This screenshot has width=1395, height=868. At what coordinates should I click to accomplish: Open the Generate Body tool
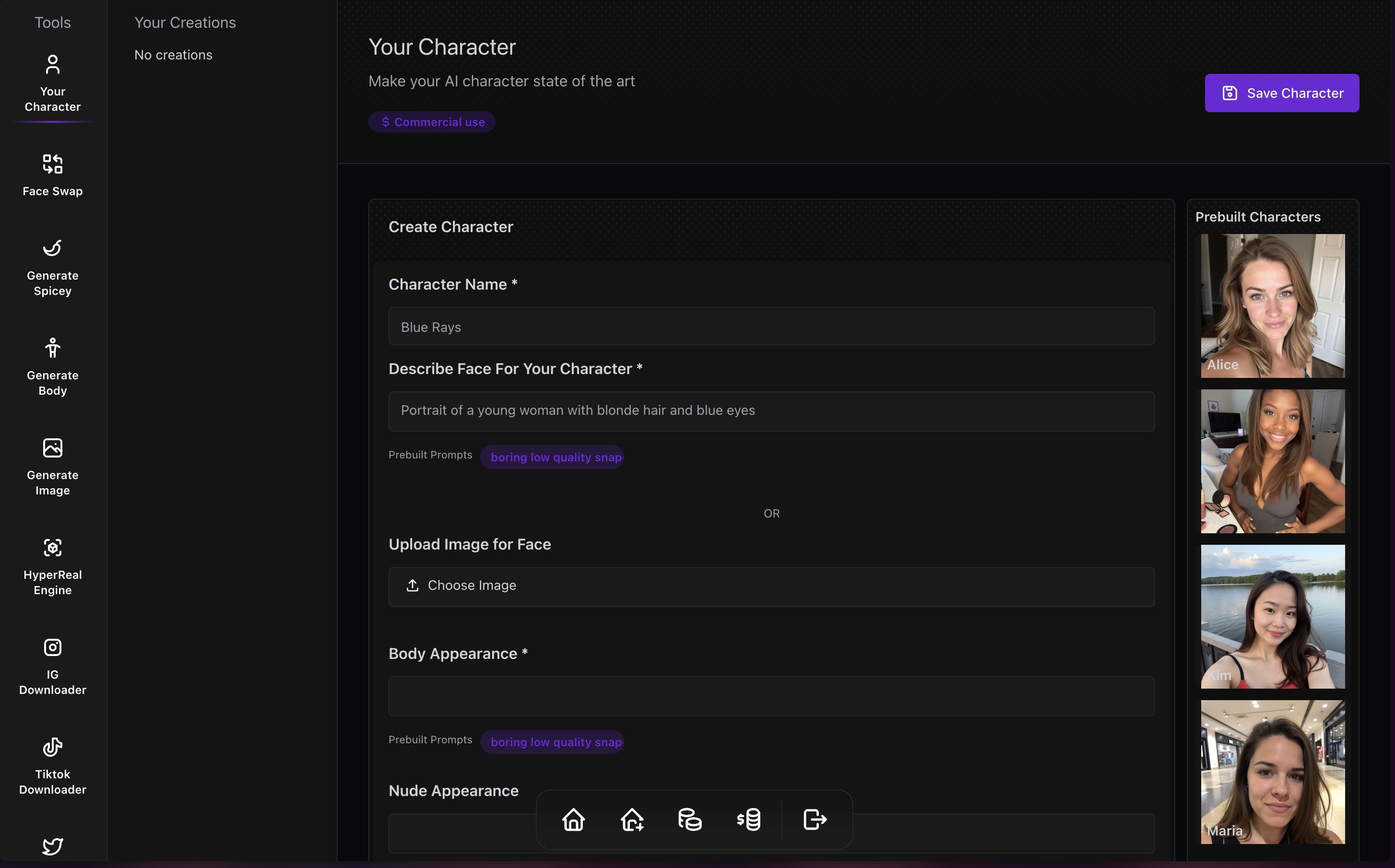pyautogui.click(x=52, y=366)
